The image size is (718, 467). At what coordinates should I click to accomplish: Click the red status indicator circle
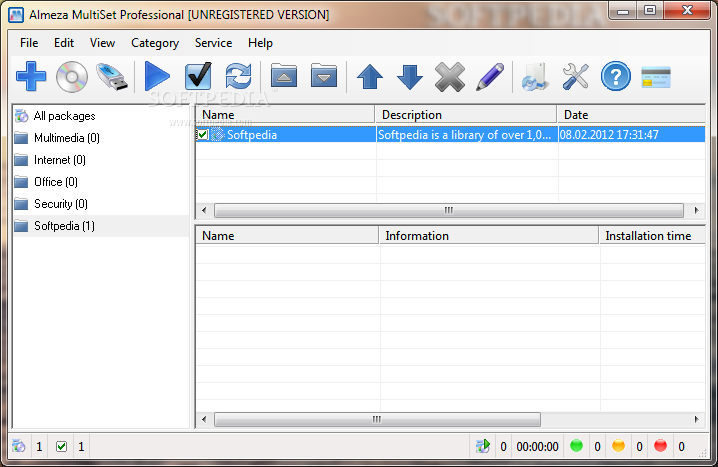[x=660, y=445]
